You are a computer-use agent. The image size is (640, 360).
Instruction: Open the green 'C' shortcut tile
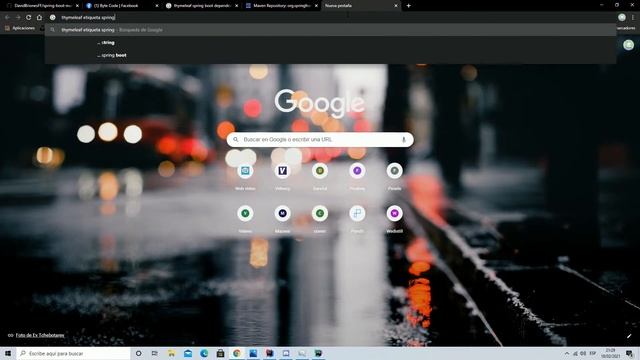click(320, 213)
